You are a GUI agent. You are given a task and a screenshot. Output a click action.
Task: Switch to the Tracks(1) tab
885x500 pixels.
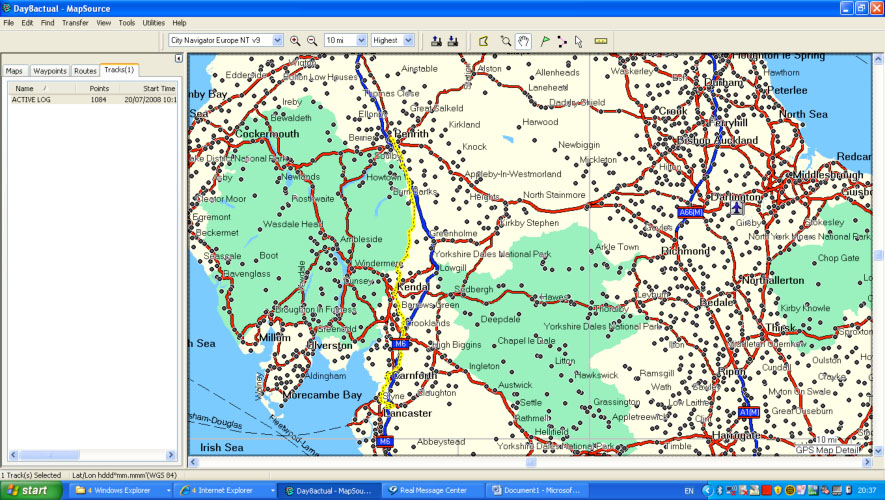[x=119, y=70]
